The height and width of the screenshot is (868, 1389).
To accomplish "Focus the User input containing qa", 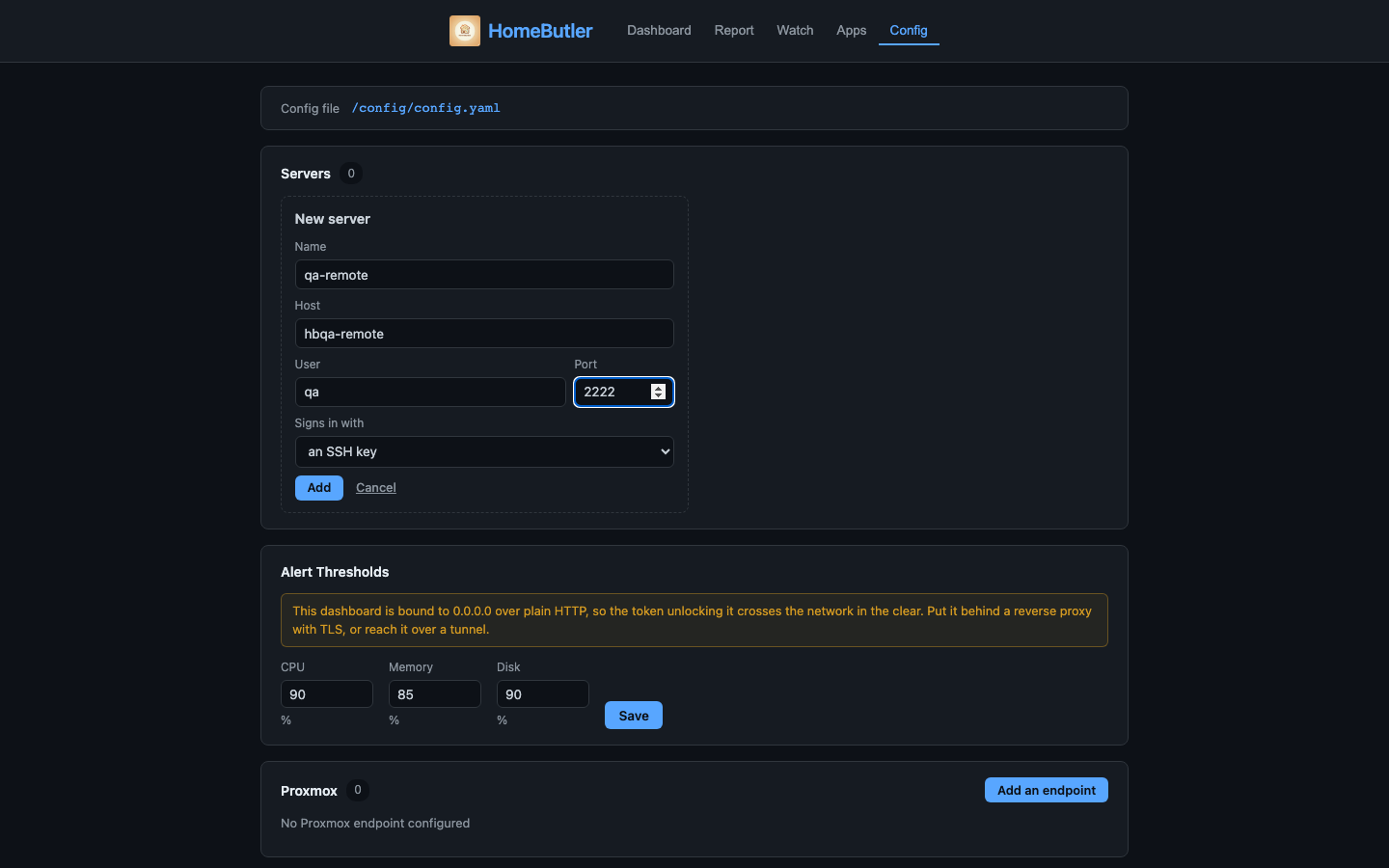I will coord(430,393).
